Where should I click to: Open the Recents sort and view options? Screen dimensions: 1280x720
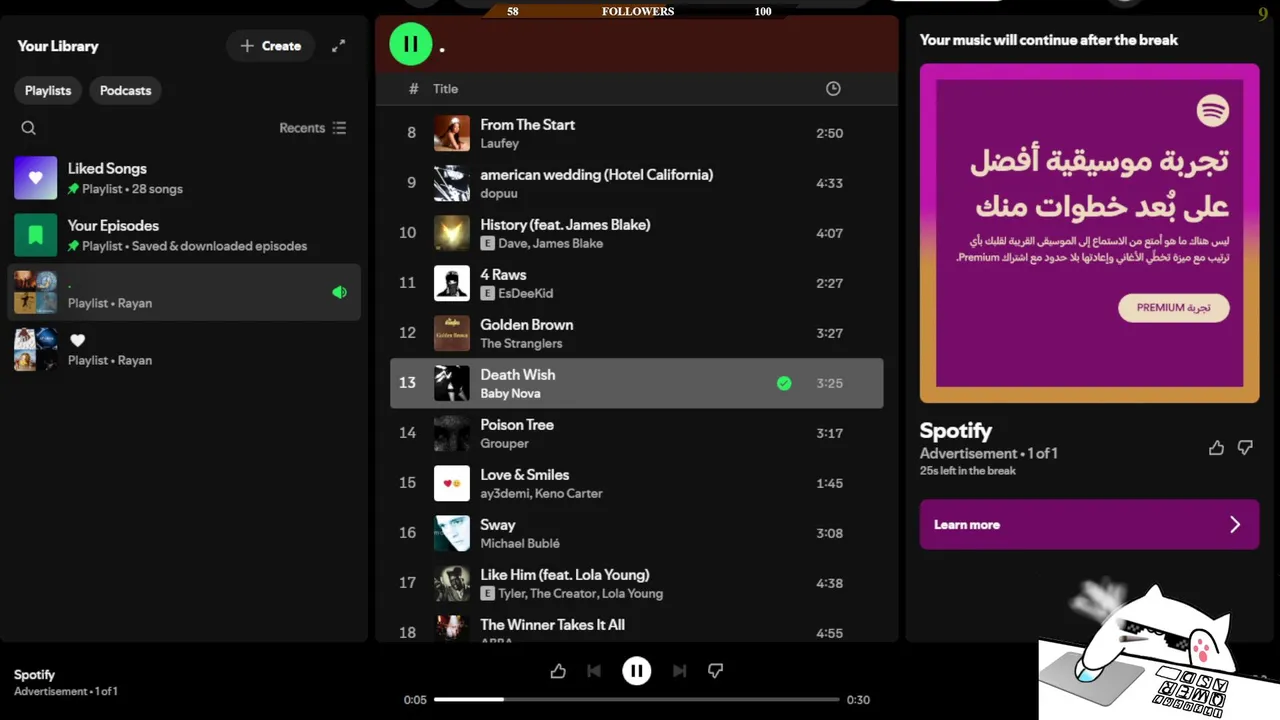click(x=313, y=128)
